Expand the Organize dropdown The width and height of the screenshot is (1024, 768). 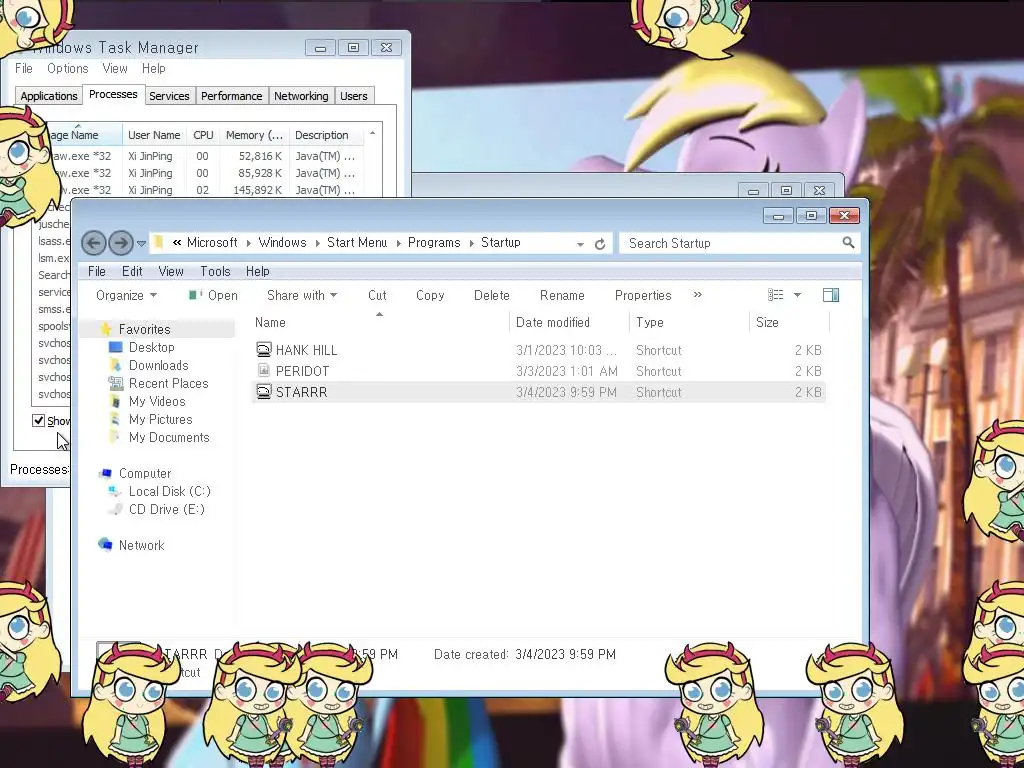click(126, 295)
